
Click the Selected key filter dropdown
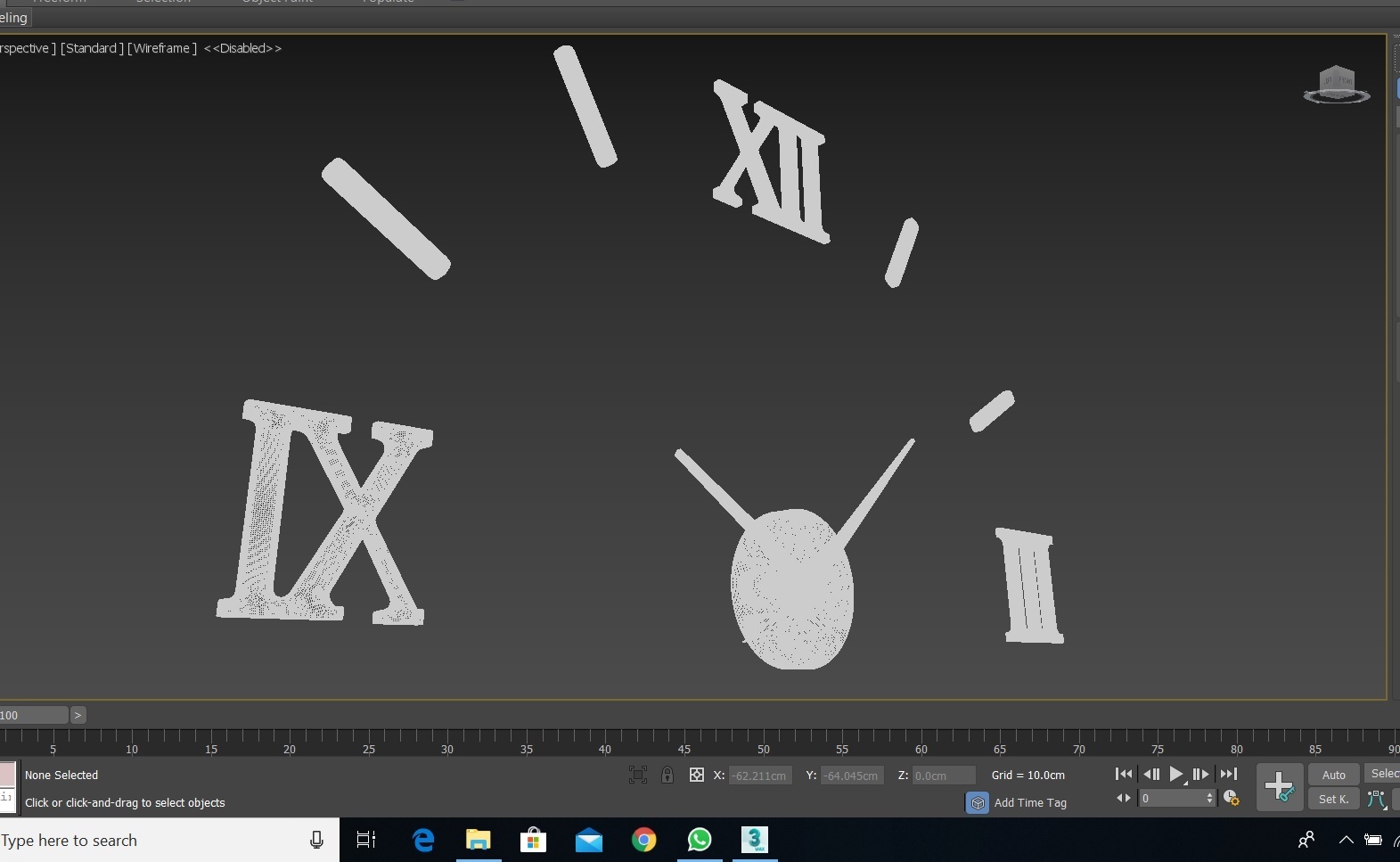tap(1383, 774)
